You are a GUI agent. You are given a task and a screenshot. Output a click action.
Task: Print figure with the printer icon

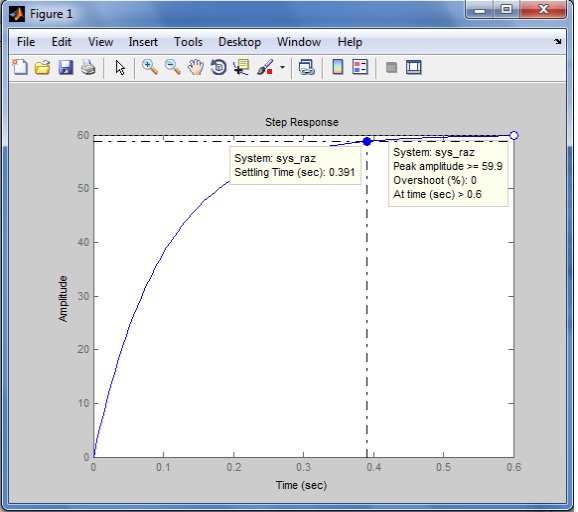pos(88,67)
